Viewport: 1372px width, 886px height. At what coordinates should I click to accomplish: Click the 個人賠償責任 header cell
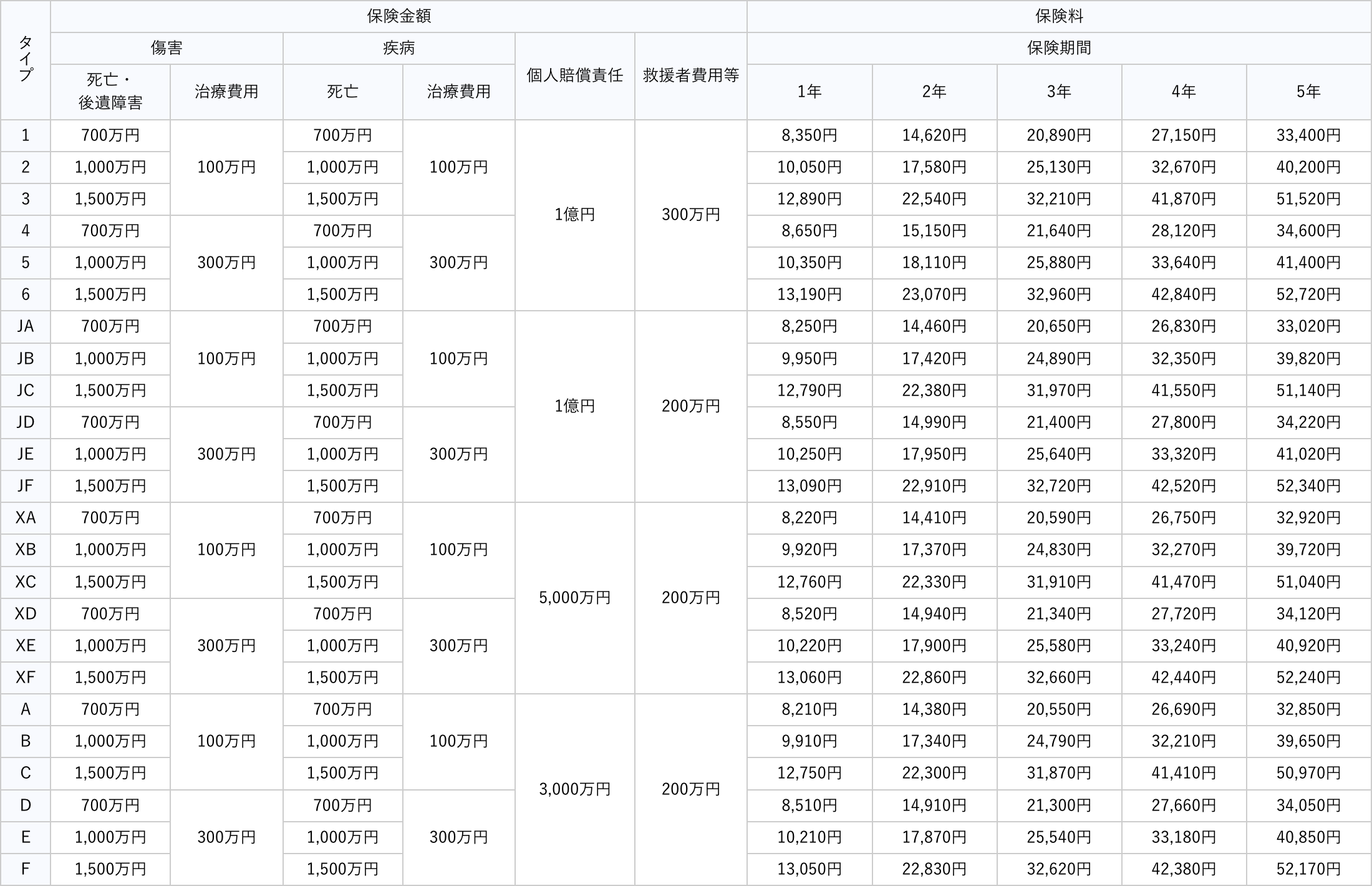574,75
